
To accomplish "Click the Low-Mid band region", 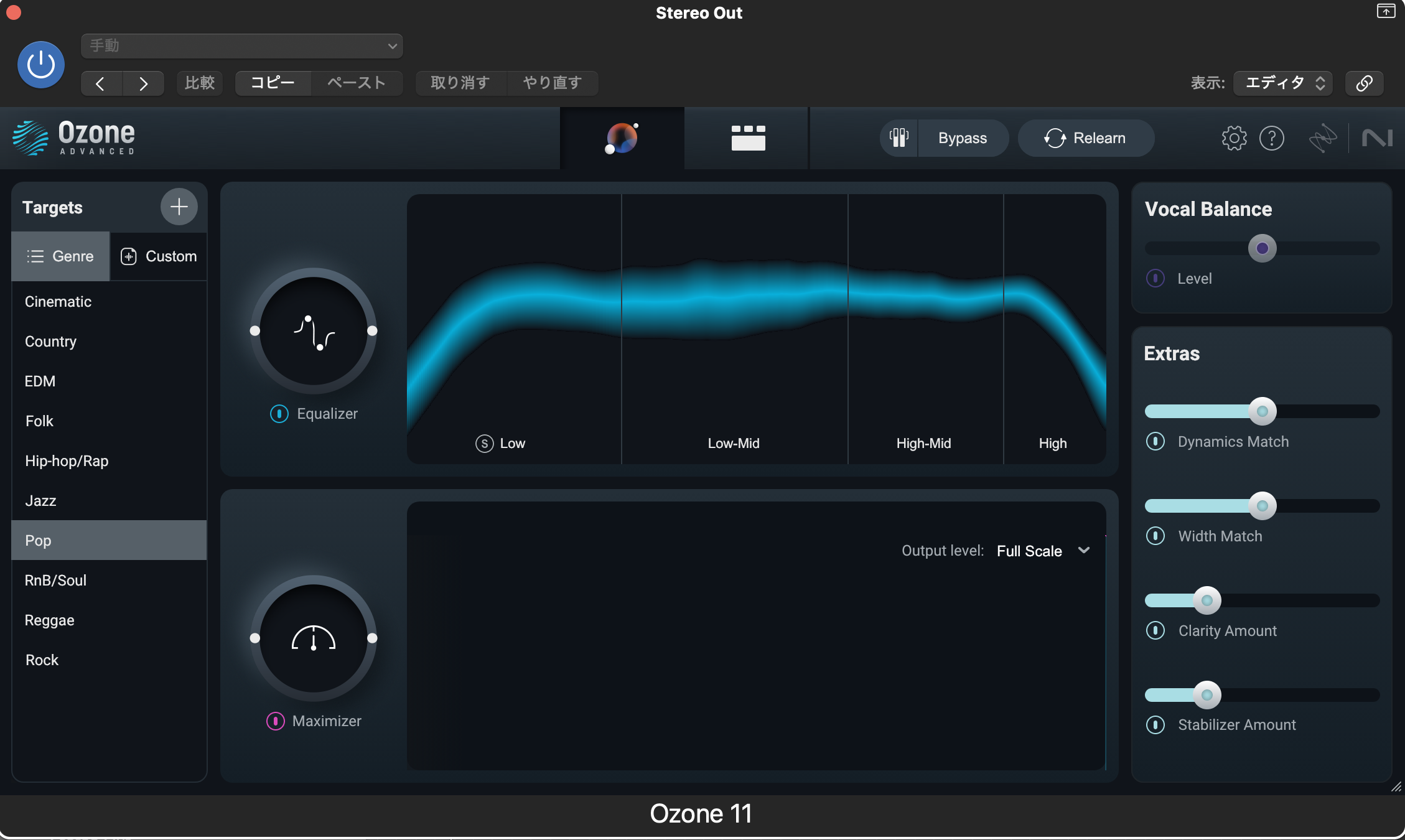I will [x=734, y=329].
